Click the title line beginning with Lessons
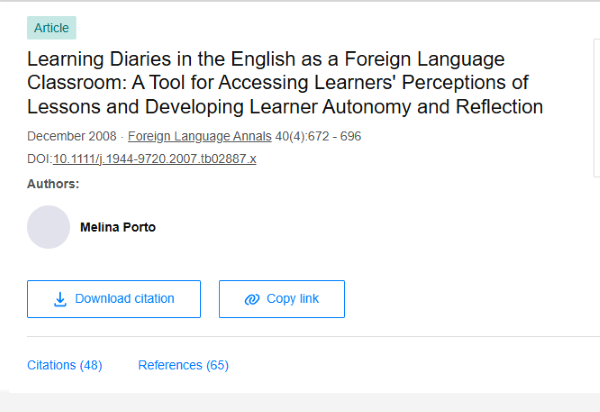600x412 pixels. coord(285,107)
